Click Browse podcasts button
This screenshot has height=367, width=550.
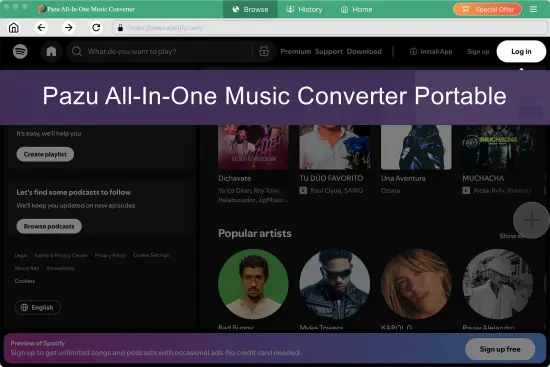[49, 226]
